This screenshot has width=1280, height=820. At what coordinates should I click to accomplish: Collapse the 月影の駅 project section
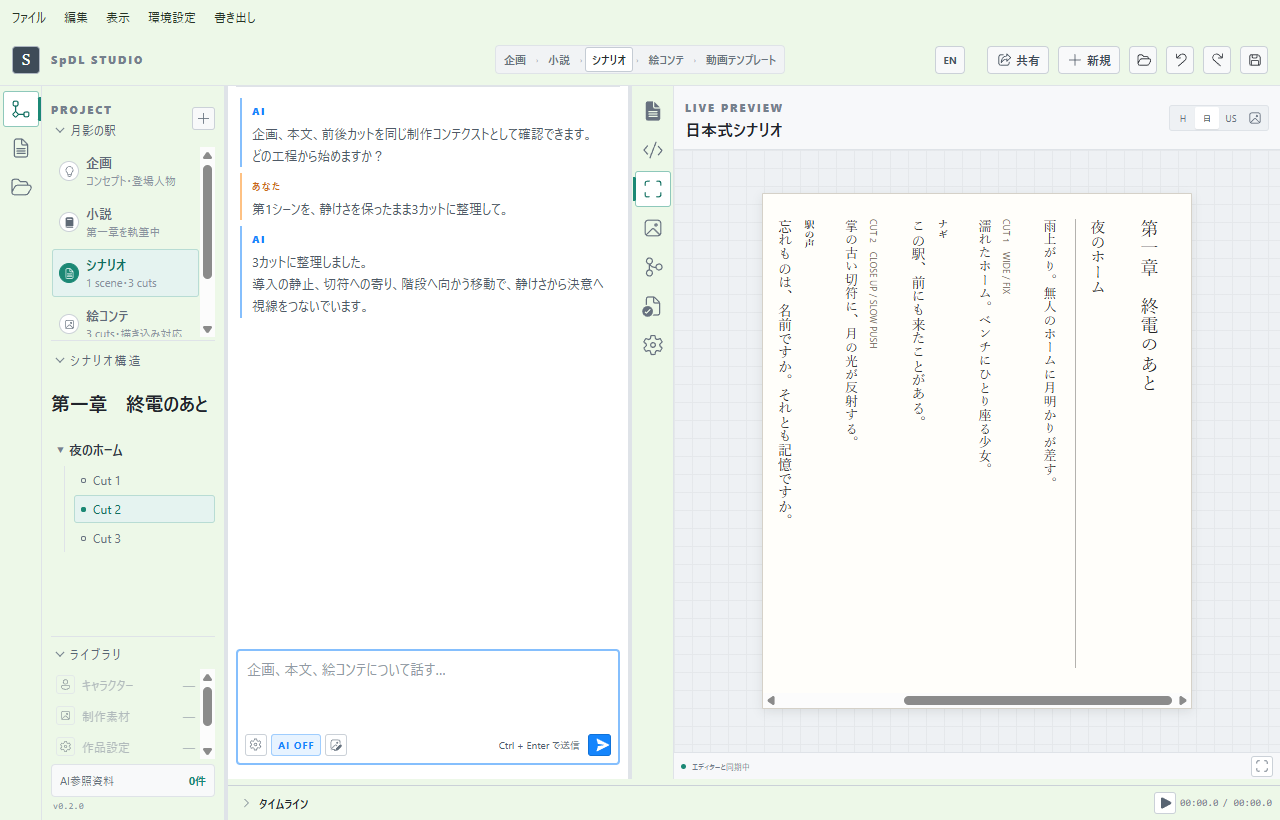pos(59,130)
